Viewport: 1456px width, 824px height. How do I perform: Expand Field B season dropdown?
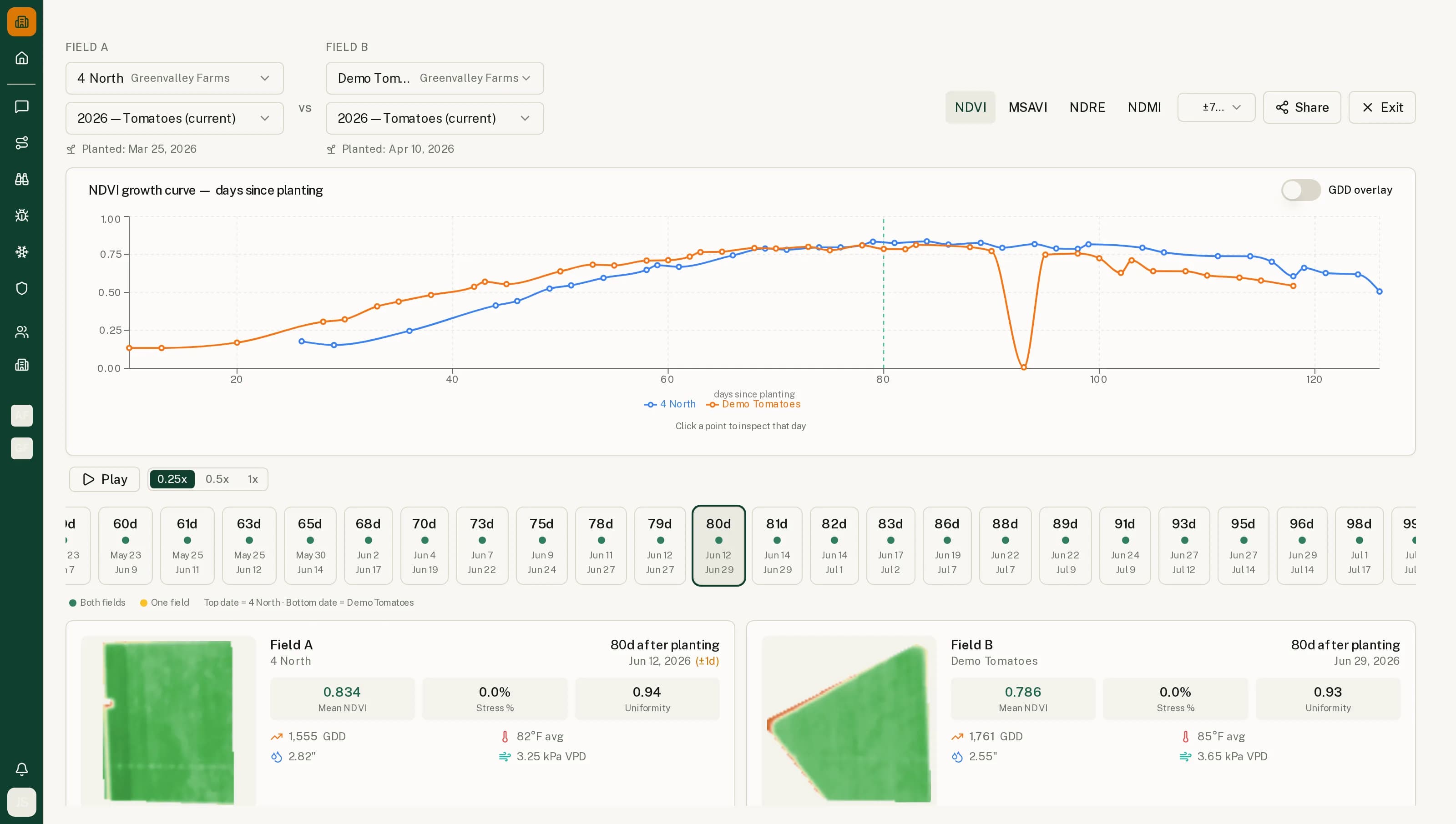point(434,118)
